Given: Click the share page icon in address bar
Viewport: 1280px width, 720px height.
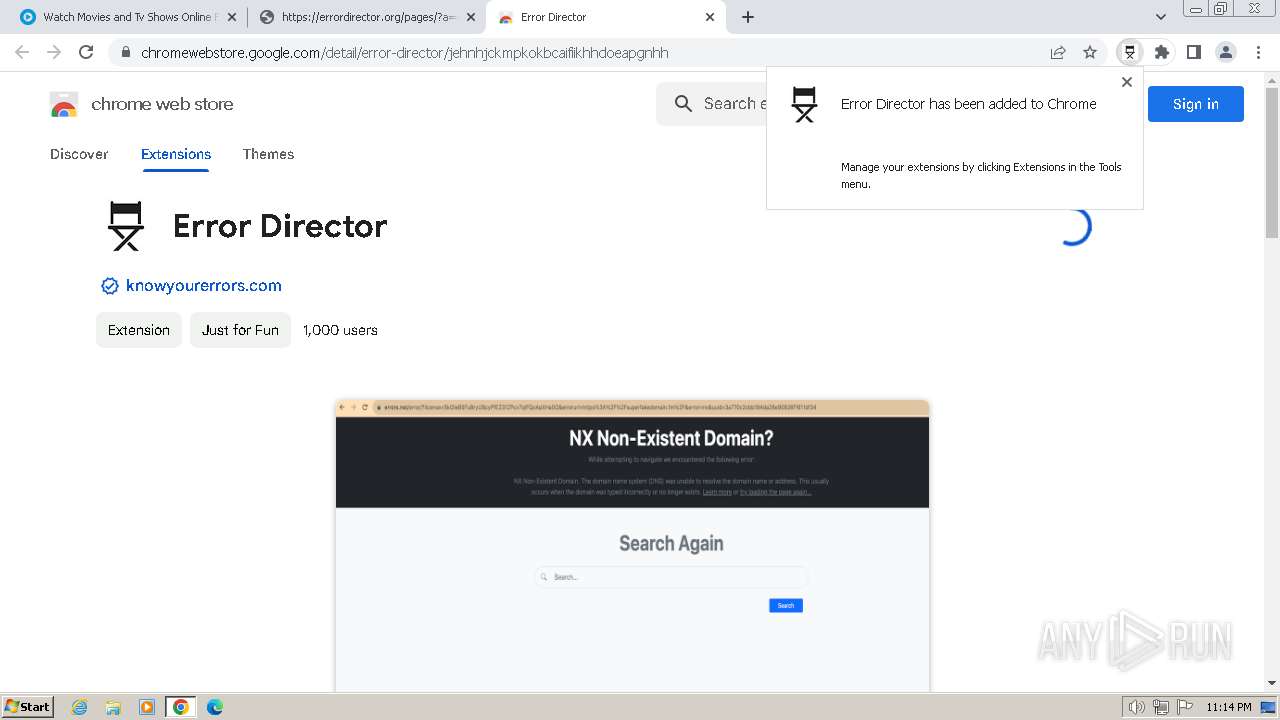Looking at the screenshot, I should click(x=1058, y=52).
